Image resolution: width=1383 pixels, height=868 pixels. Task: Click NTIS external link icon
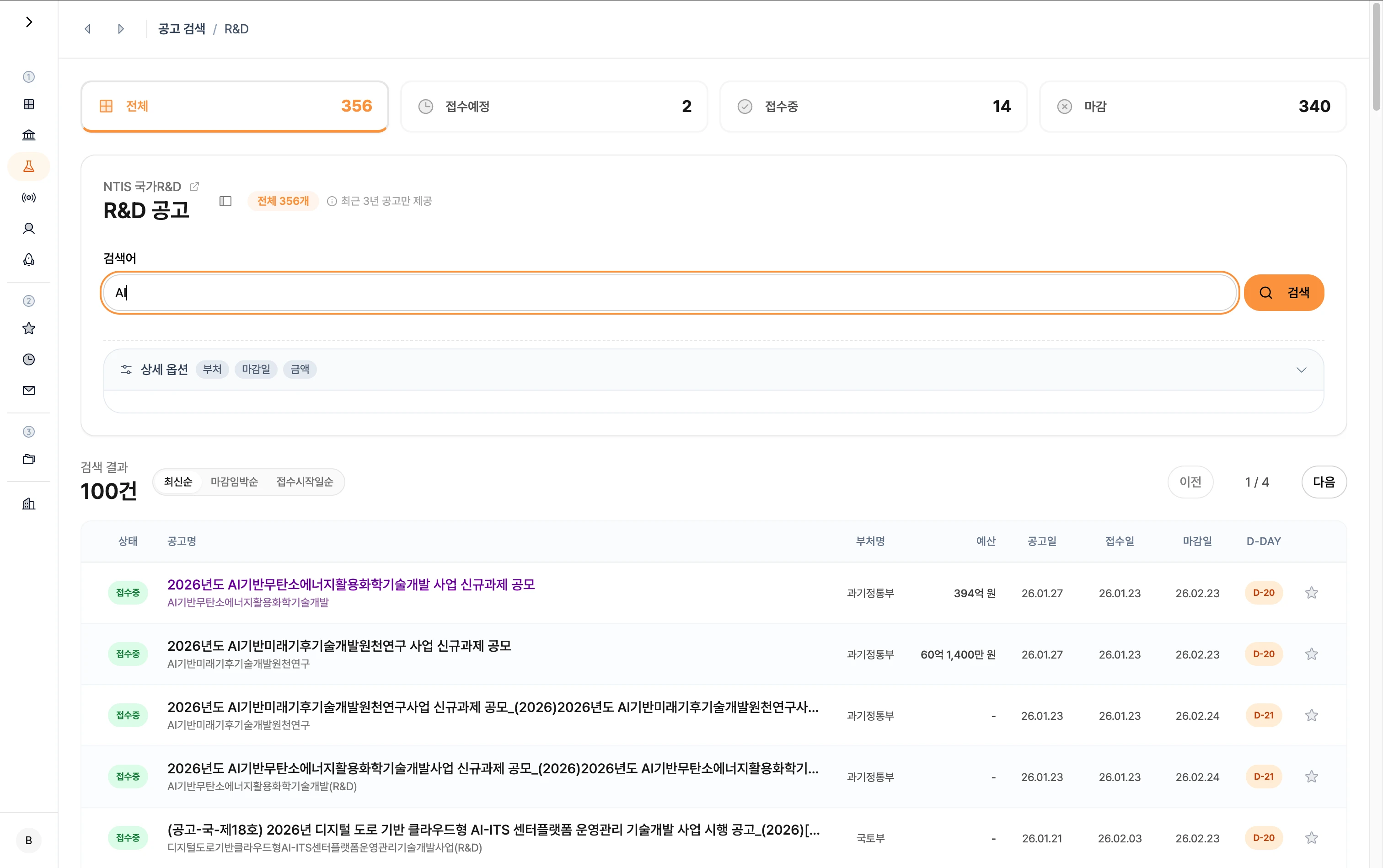coord(194,187)
